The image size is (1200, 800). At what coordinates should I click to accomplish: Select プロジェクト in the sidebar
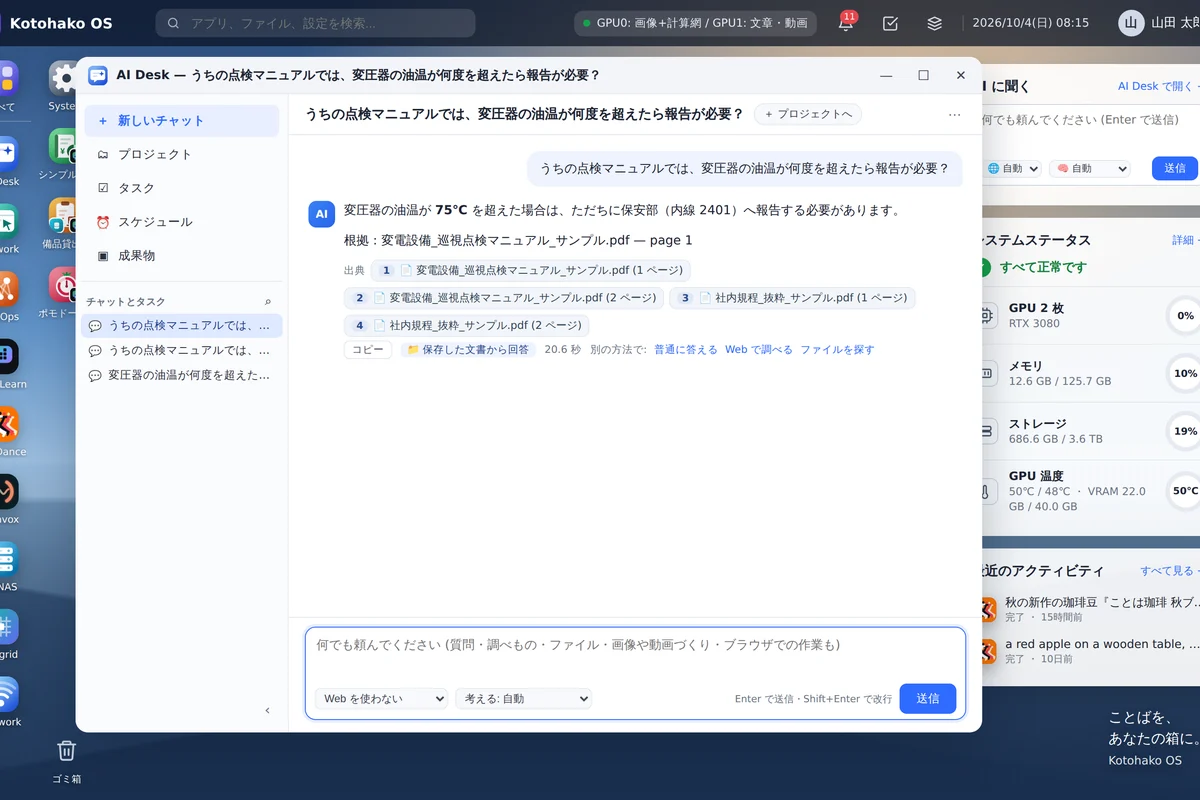(181, 154)
